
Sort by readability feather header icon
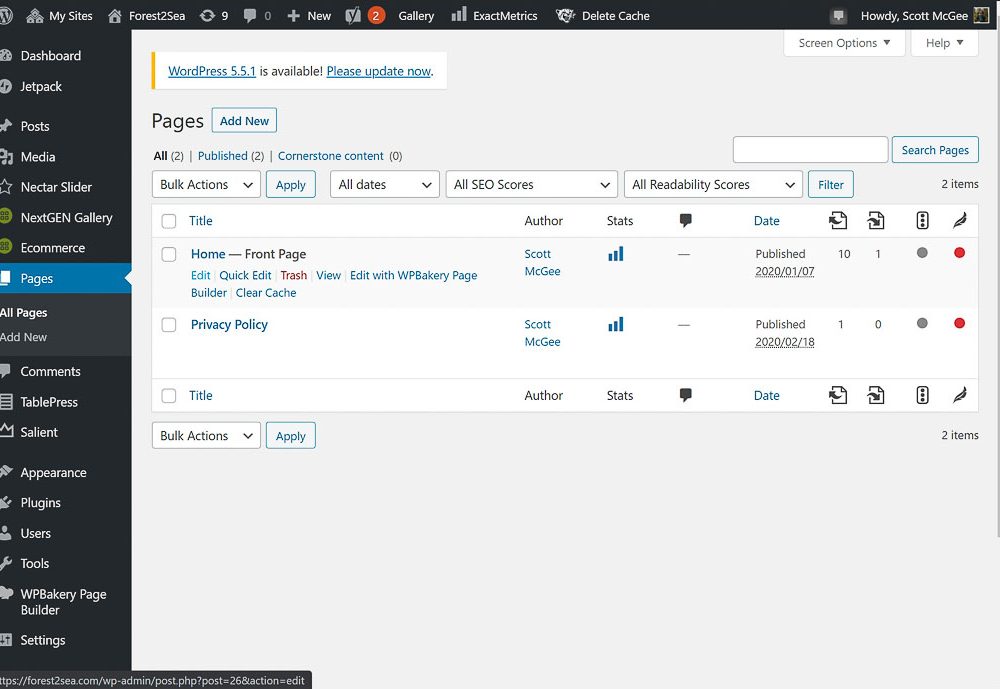pyautogui.click(x=959, y=221)
